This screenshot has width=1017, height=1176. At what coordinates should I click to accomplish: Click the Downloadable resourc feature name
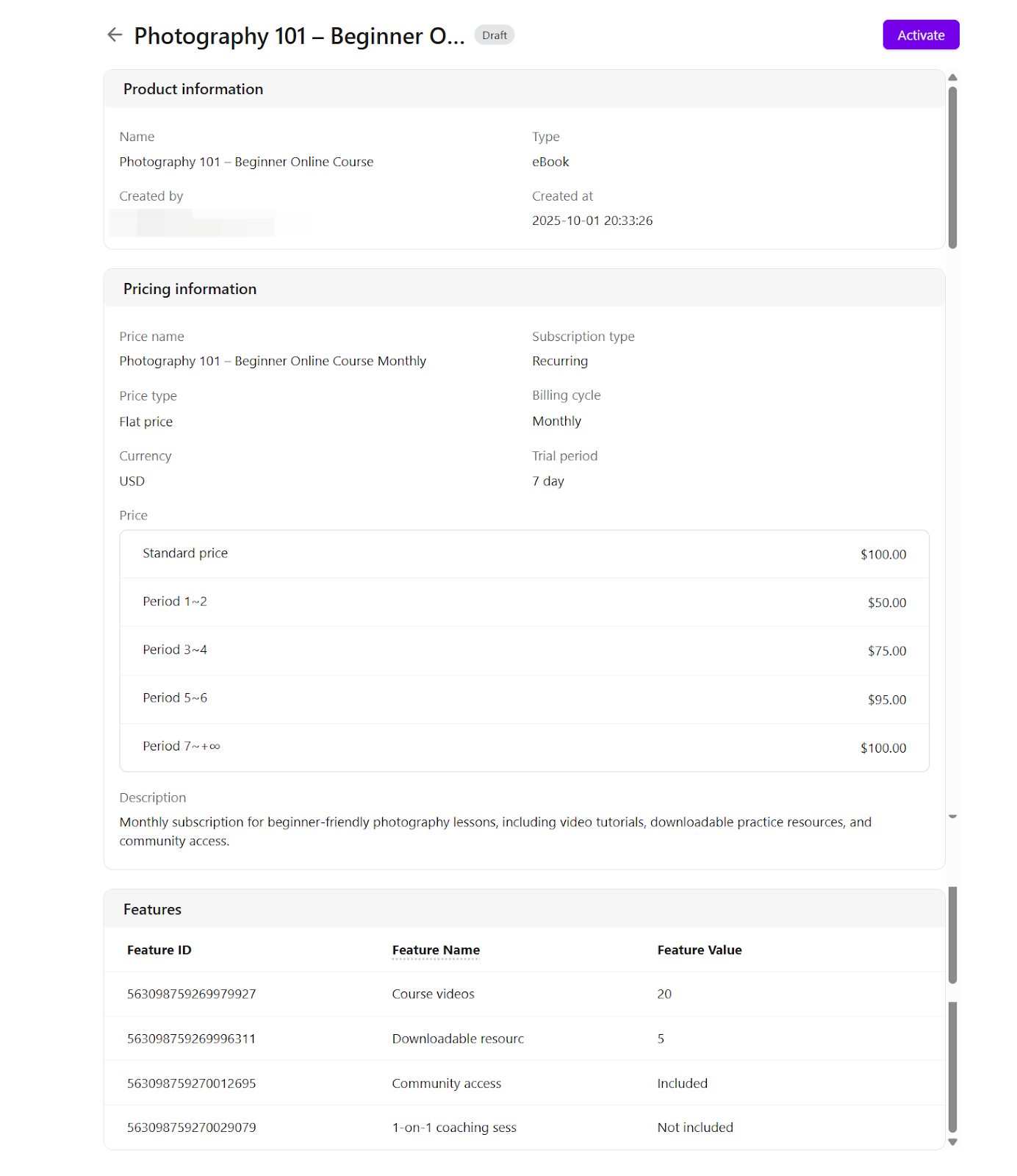tap(458, 1039)
